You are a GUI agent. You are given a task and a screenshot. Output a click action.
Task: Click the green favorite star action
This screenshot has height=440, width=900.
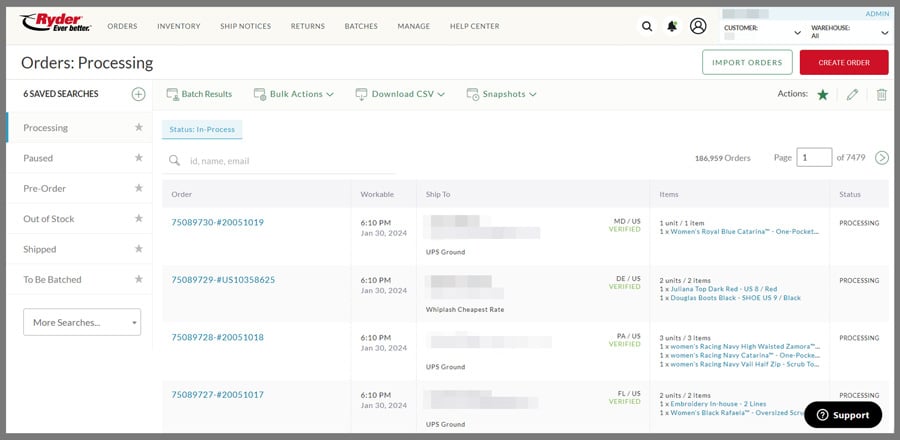point(822,94)
